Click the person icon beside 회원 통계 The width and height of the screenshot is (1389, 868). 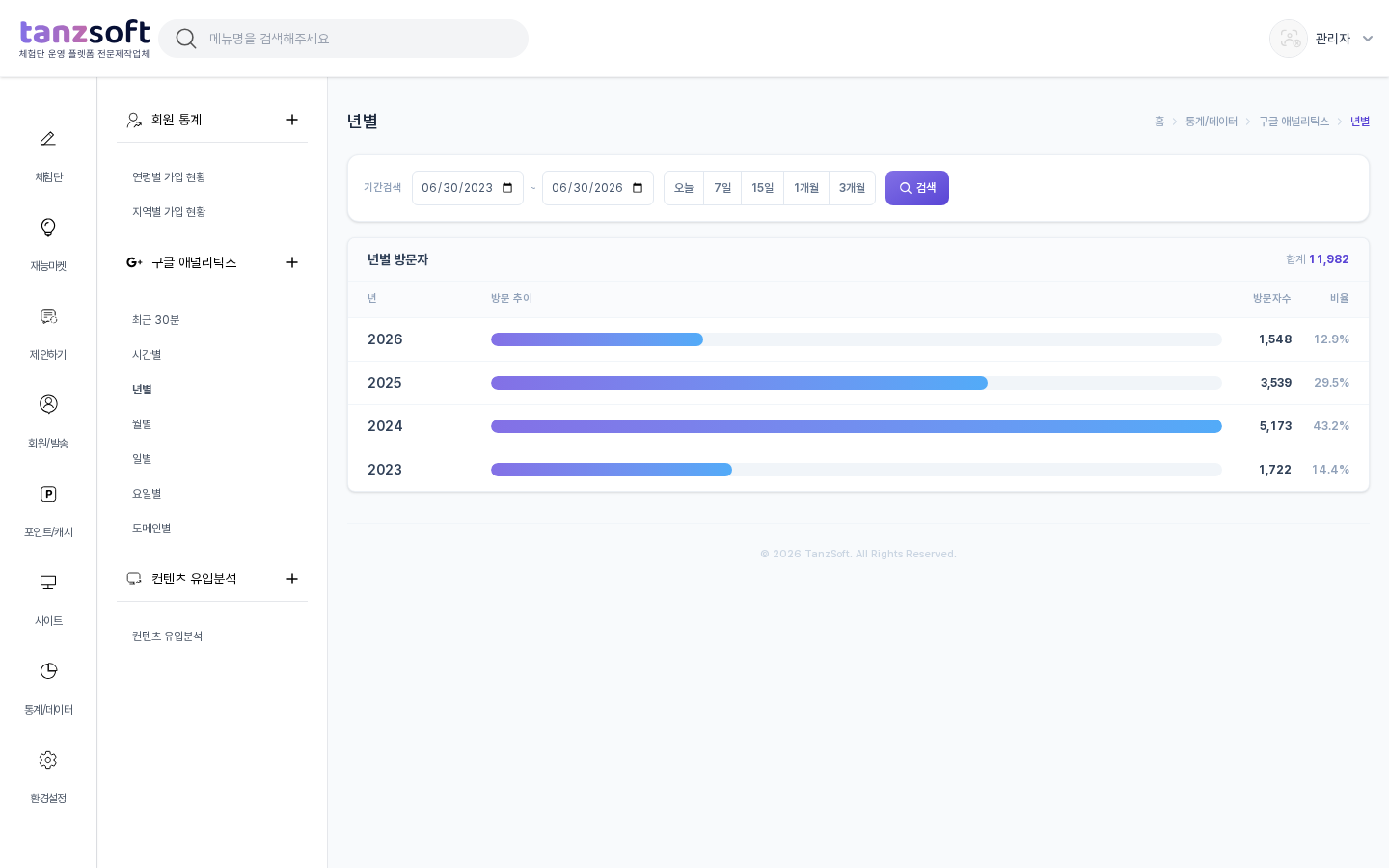point(134,120)
